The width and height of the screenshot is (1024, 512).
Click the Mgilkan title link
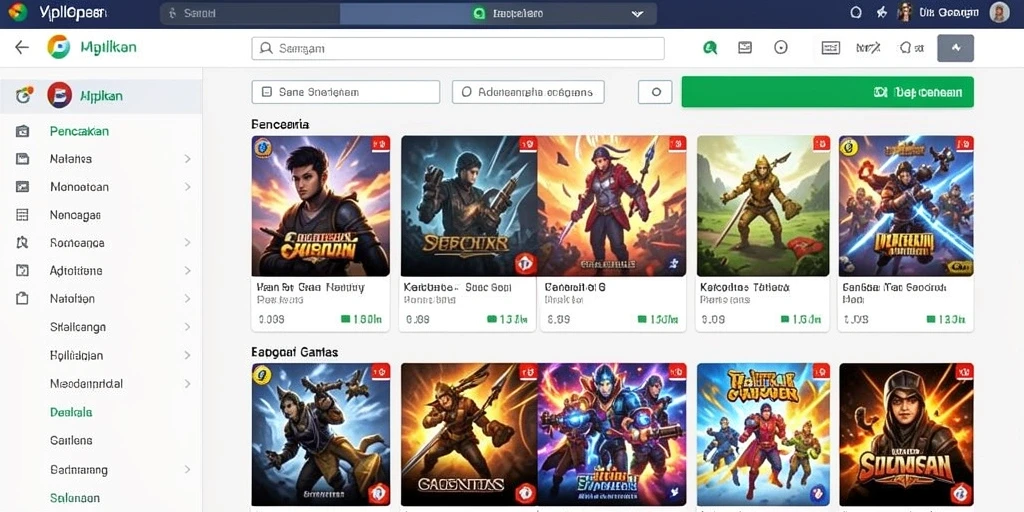point(108,47)
